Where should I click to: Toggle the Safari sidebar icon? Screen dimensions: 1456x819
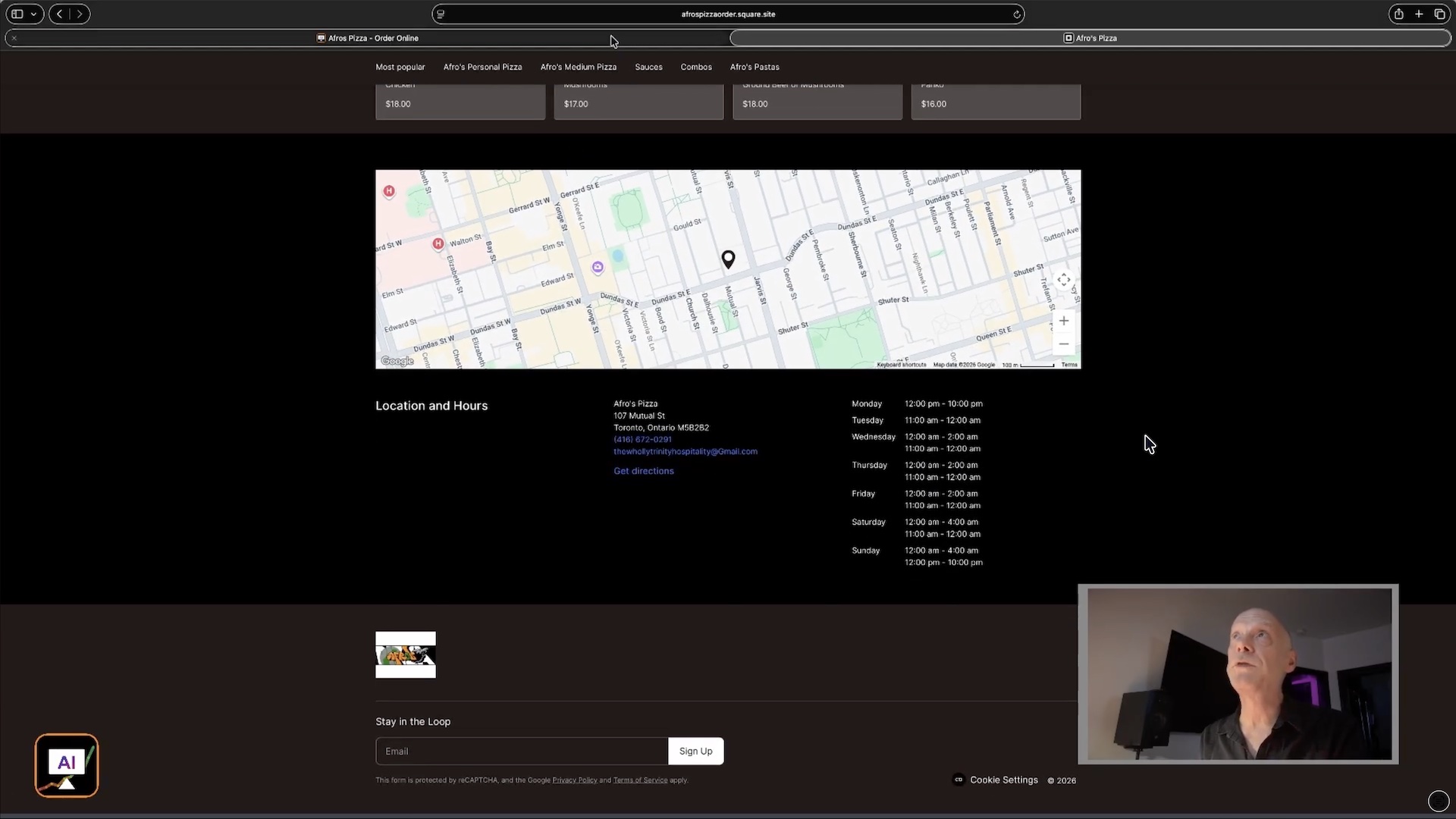point(17,14)
